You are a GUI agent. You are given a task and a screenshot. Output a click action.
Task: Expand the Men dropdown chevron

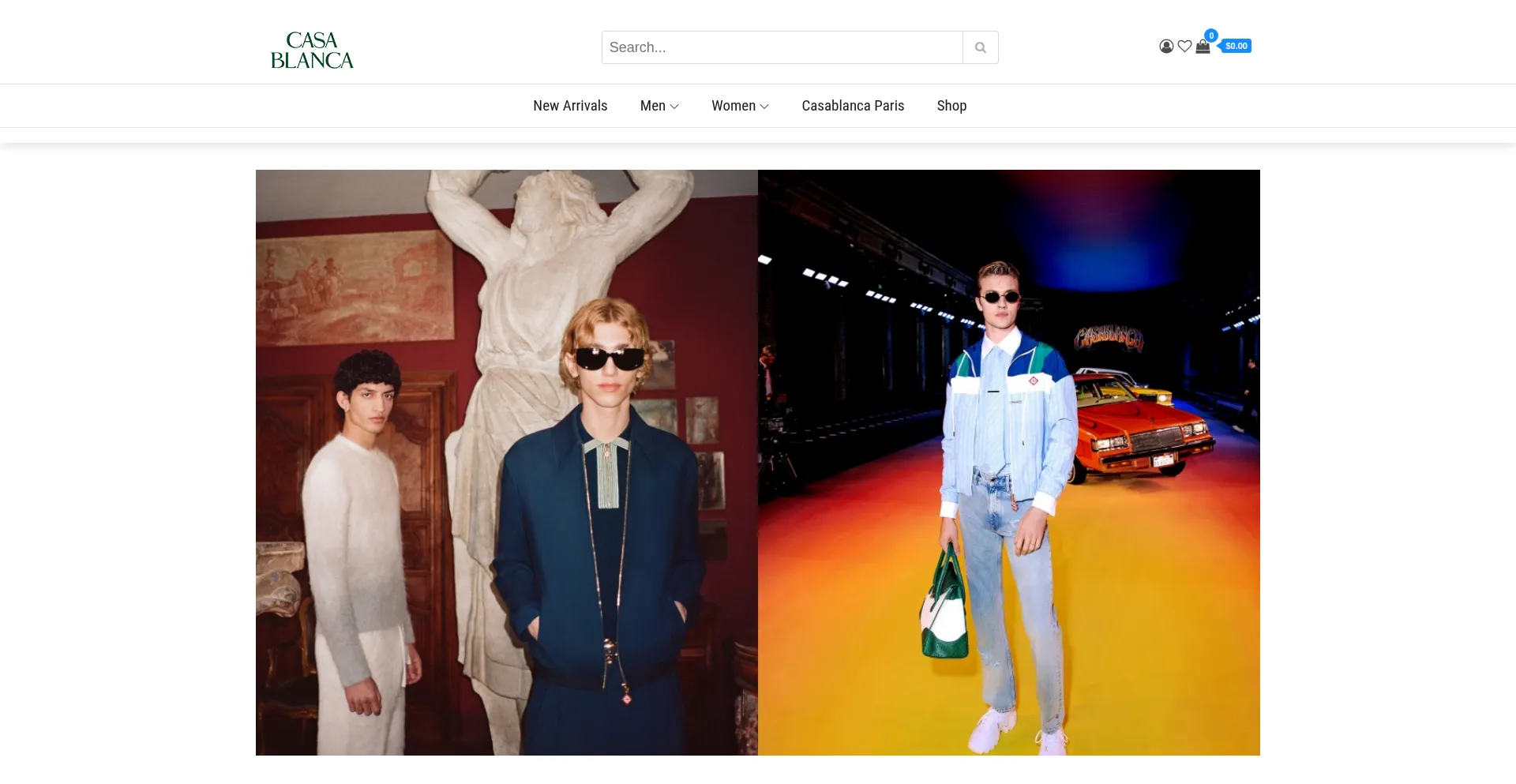pos(674,107)
